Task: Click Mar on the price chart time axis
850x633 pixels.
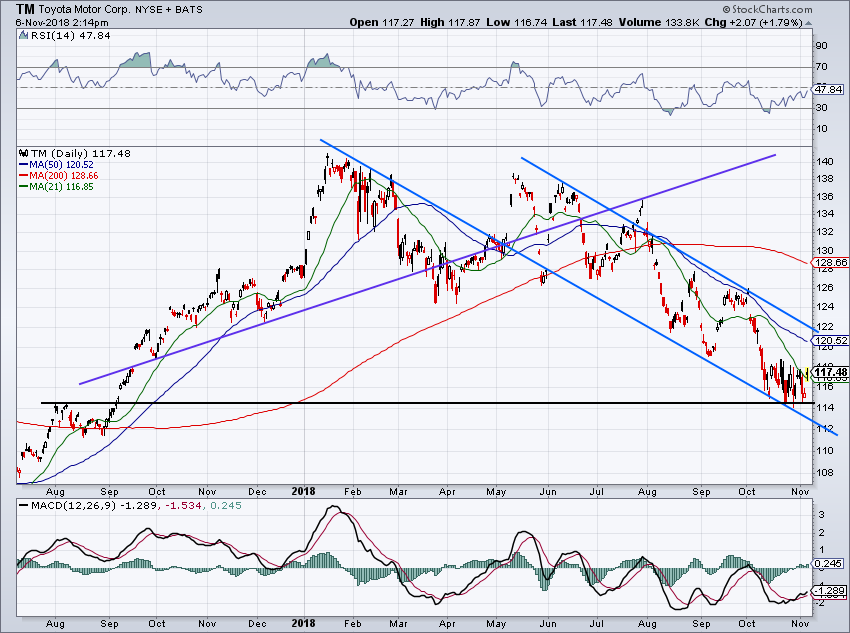Action: (398, 492)
